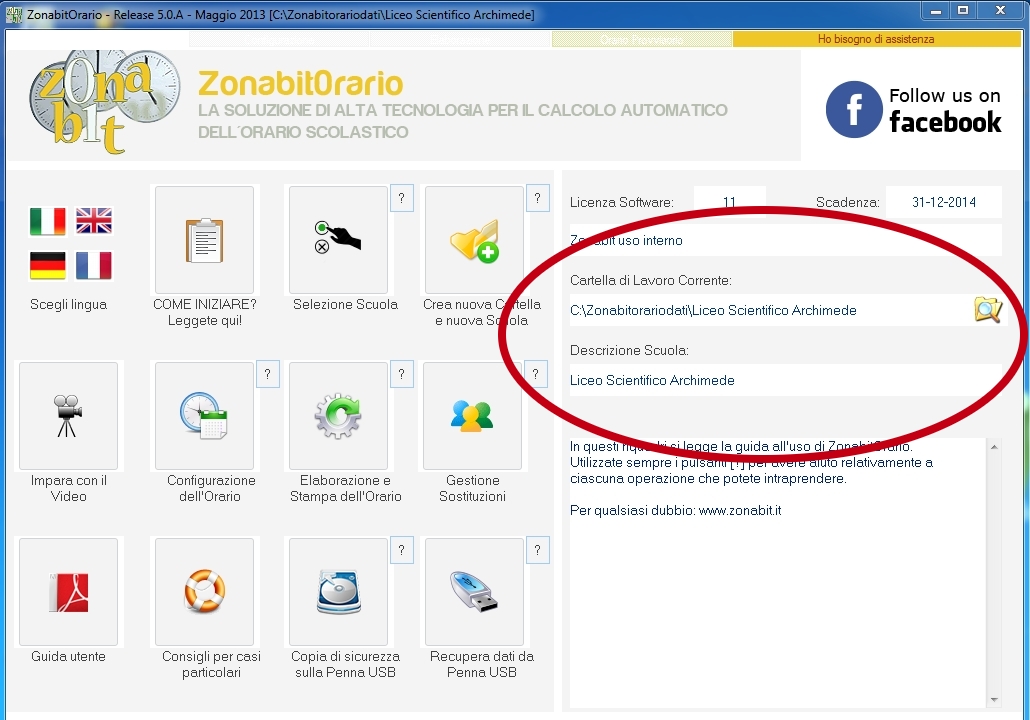Click the guide text scrollbar down arrow

click(x=994, y=700)
